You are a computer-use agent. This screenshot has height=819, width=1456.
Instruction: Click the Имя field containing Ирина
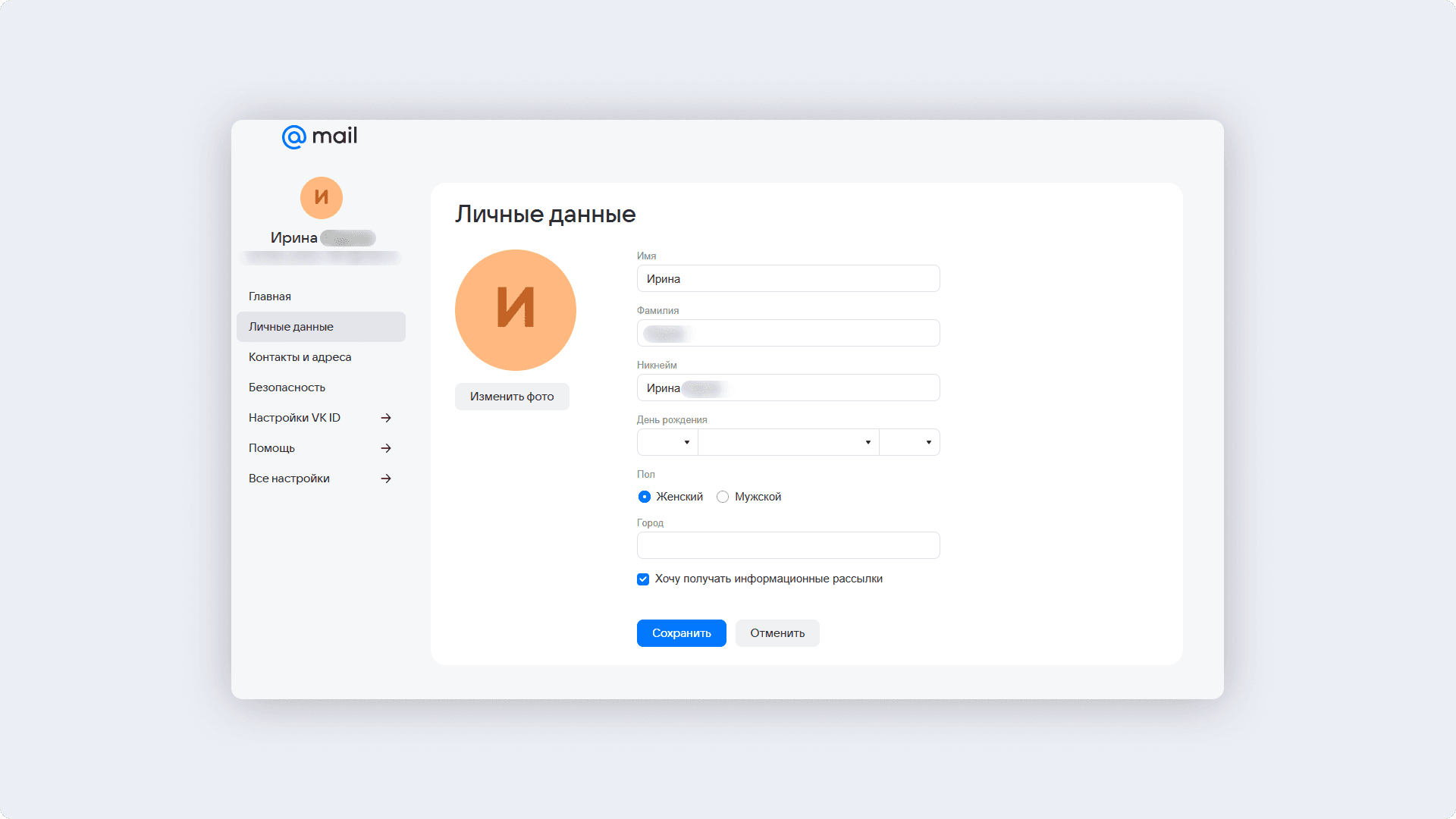(x=788, y=279)
